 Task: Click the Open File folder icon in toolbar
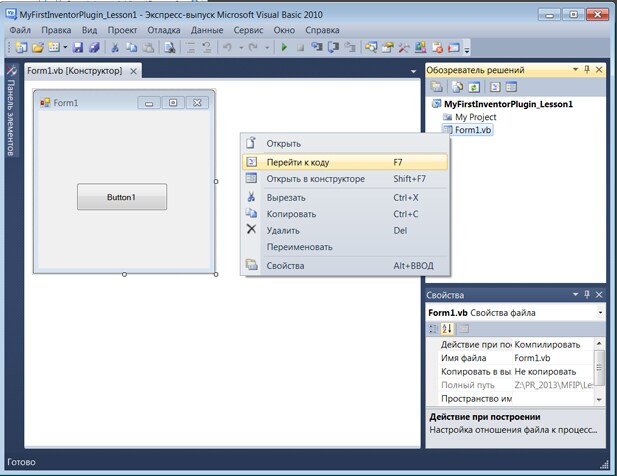(x=38, y=47)
